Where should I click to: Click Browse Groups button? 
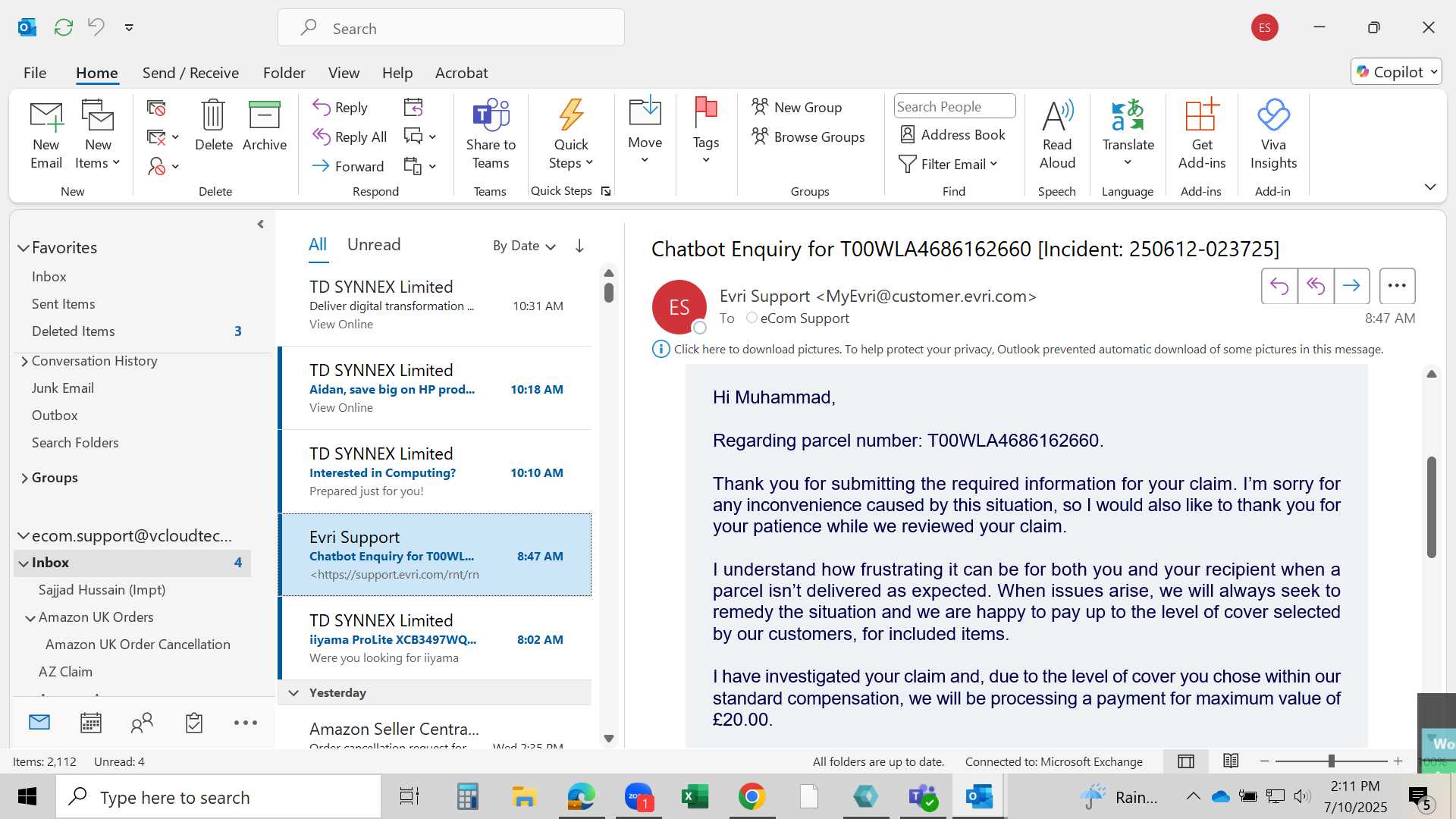pos(808,136)
